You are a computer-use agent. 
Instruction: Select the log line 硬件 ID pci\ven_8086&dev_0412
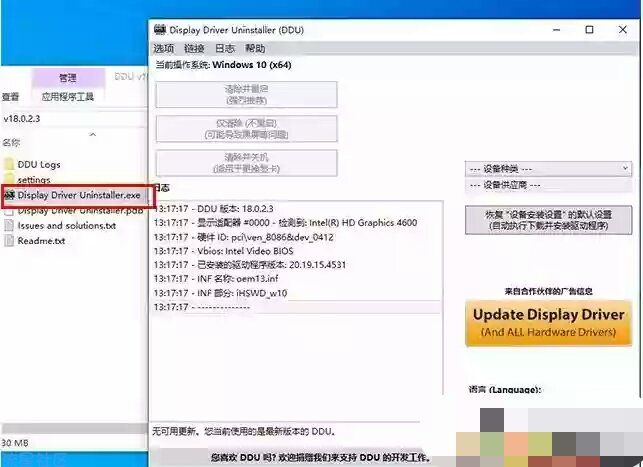[244, 237]
